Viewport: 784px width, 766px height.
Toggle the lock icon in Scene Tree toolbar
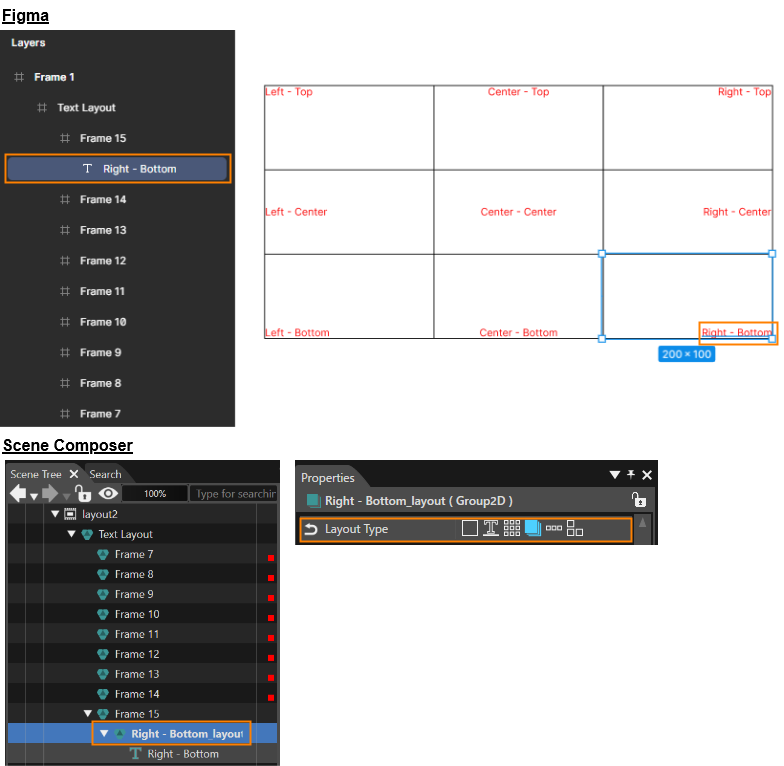83,493
